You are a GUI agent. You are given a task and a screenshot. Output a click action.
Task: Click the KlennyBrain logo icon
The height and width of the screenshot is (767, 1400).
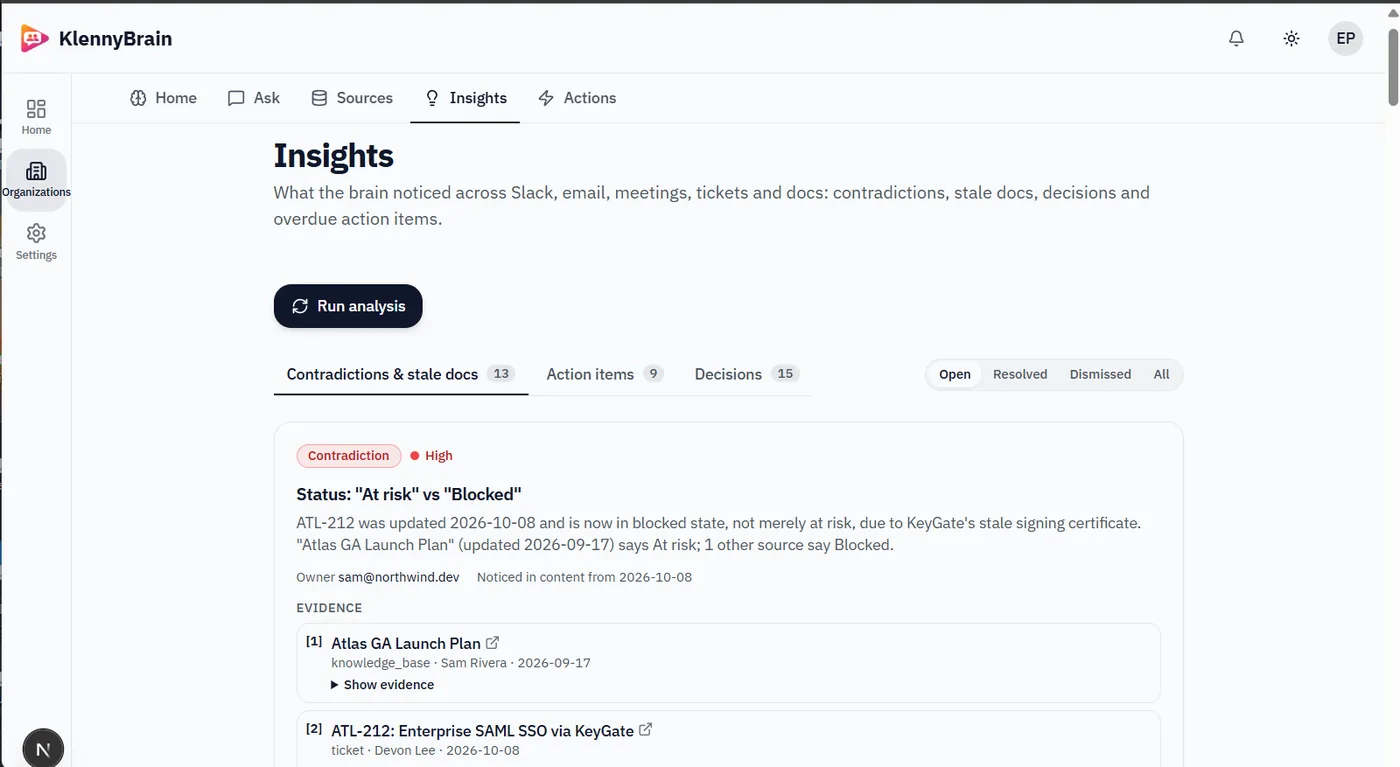(x=35, y=39)
